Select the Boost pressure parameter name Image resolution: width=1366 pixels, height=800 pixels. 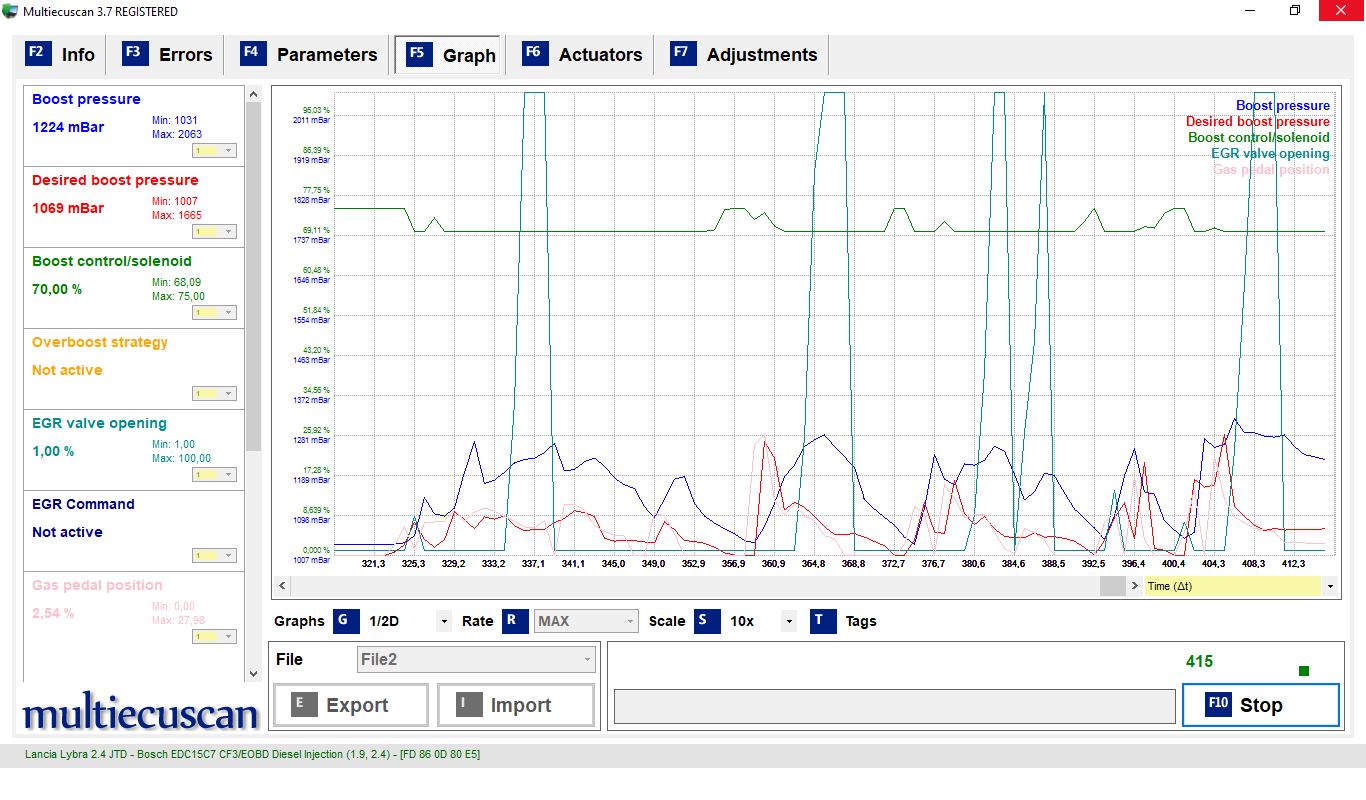(86, 99)
